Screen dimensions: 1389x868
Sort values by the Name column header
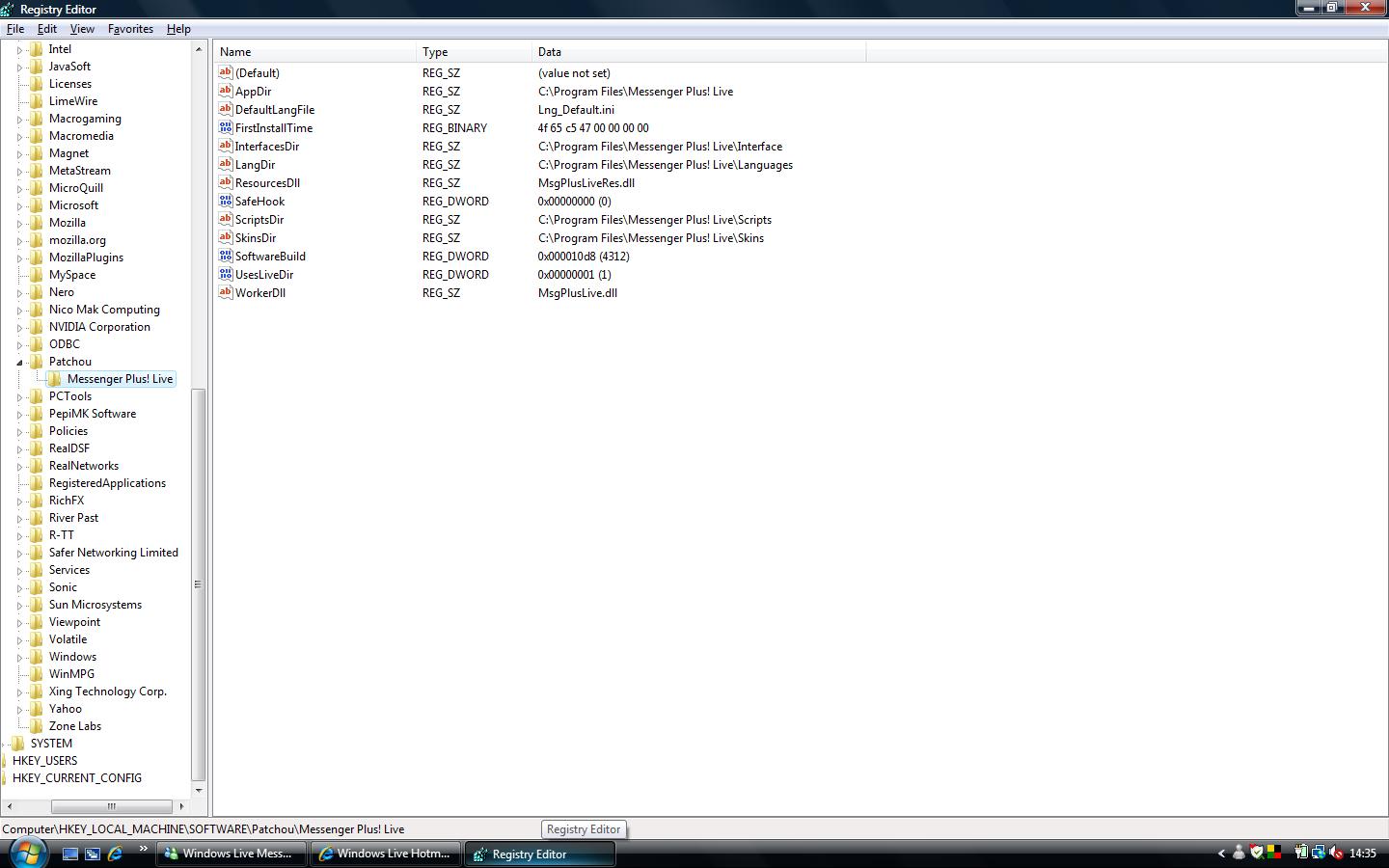(x=313, y=52)
